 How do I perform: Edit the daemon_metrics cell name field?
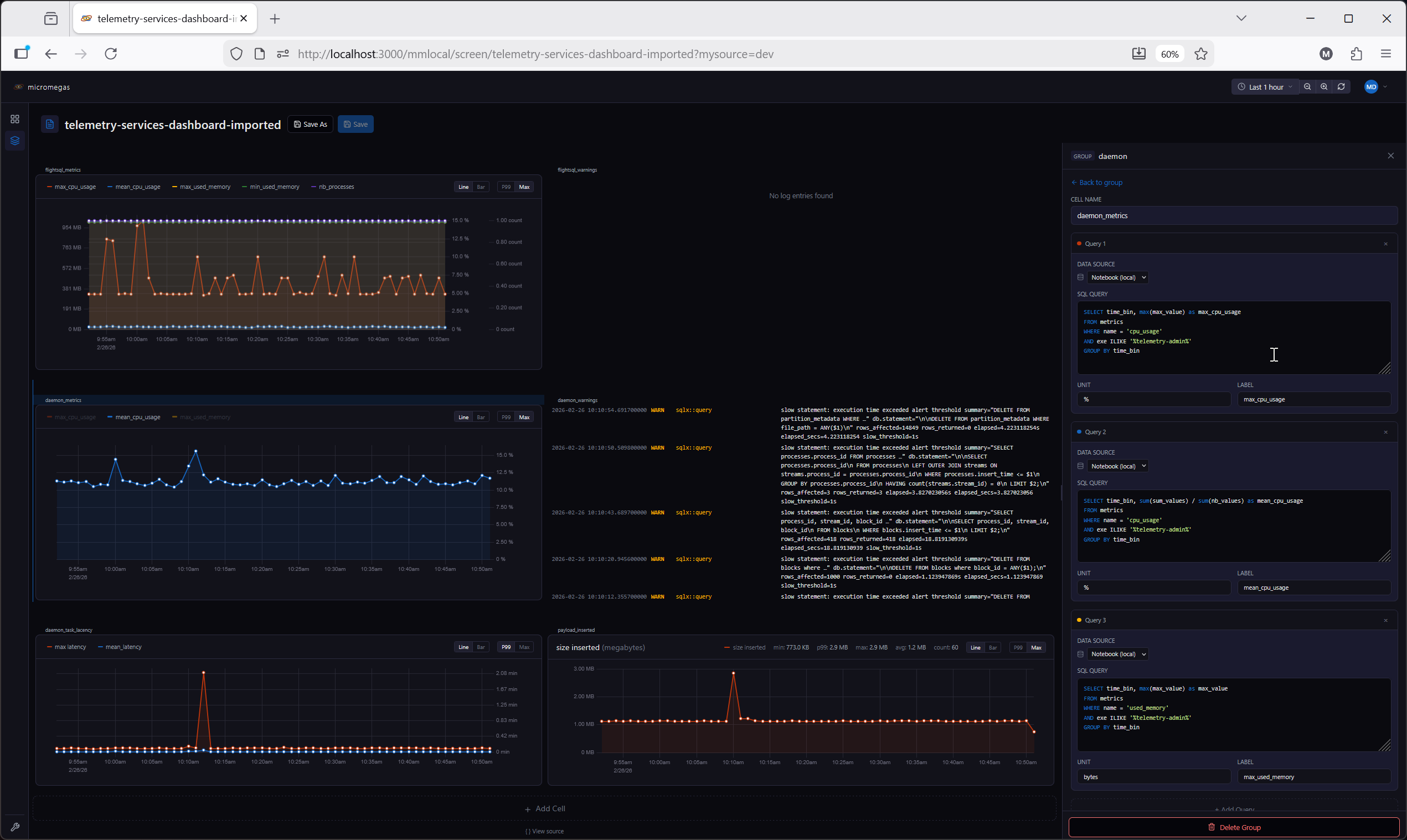[1234, 215]
